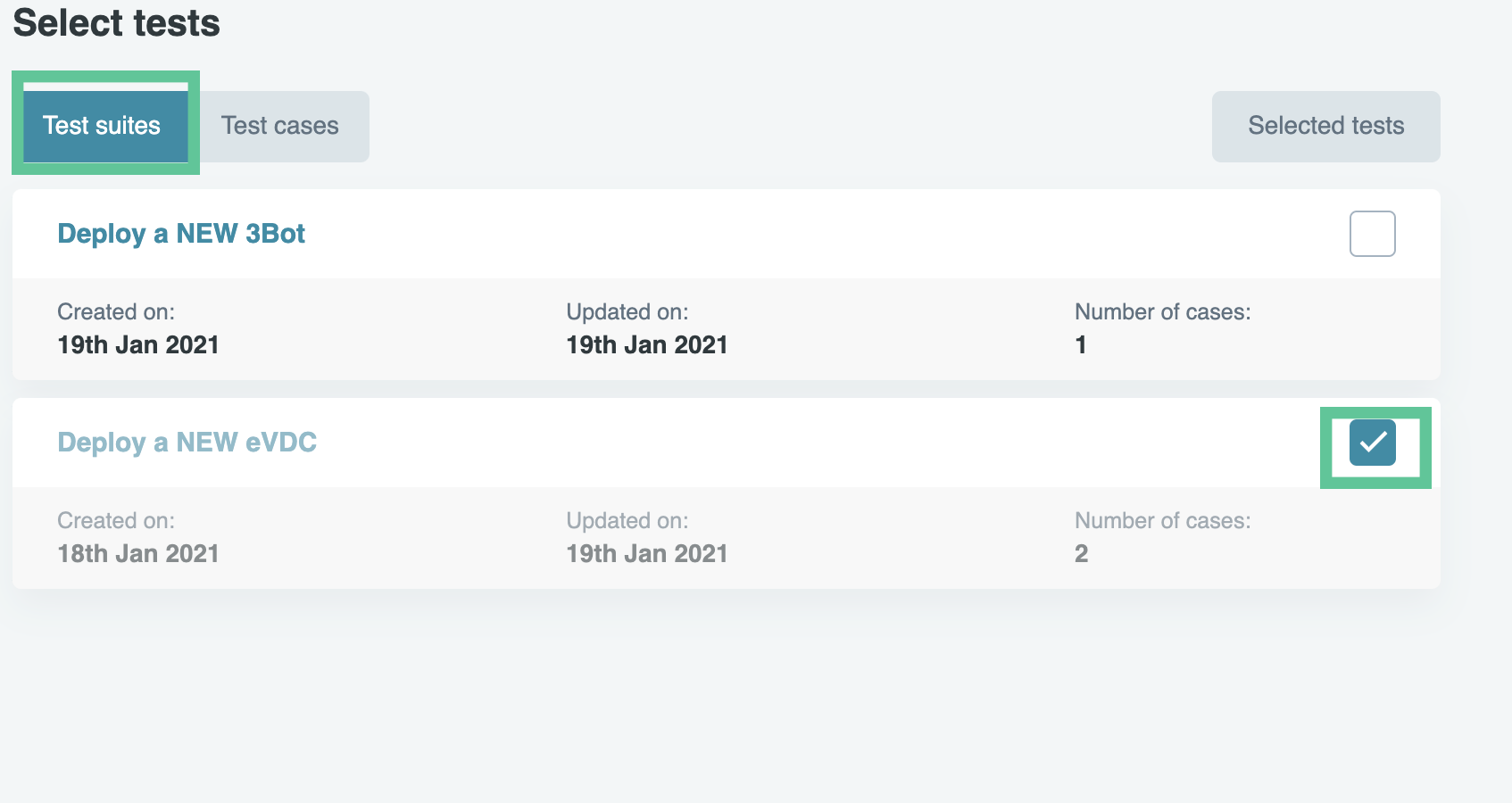Click the 3Bot suite's case count of 1
The width and height of the screenshot is (1512, 803).
click(1081, 345)
